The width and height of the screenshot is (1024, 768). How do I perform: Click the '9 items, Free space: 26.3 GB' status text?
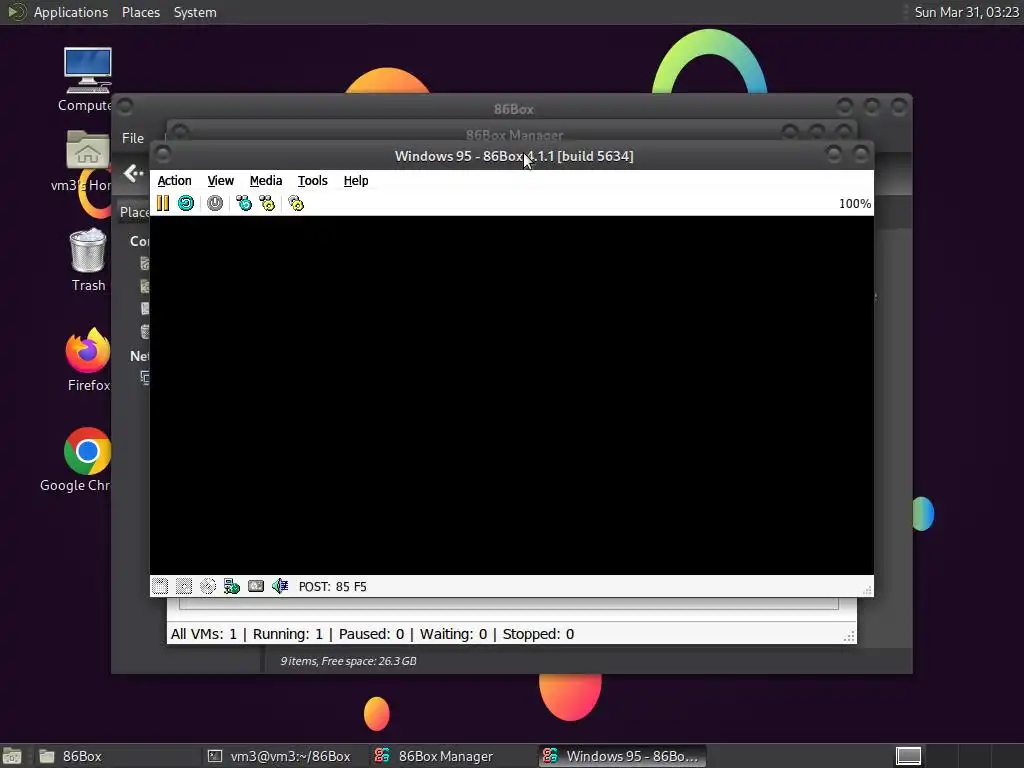[348, 661]
